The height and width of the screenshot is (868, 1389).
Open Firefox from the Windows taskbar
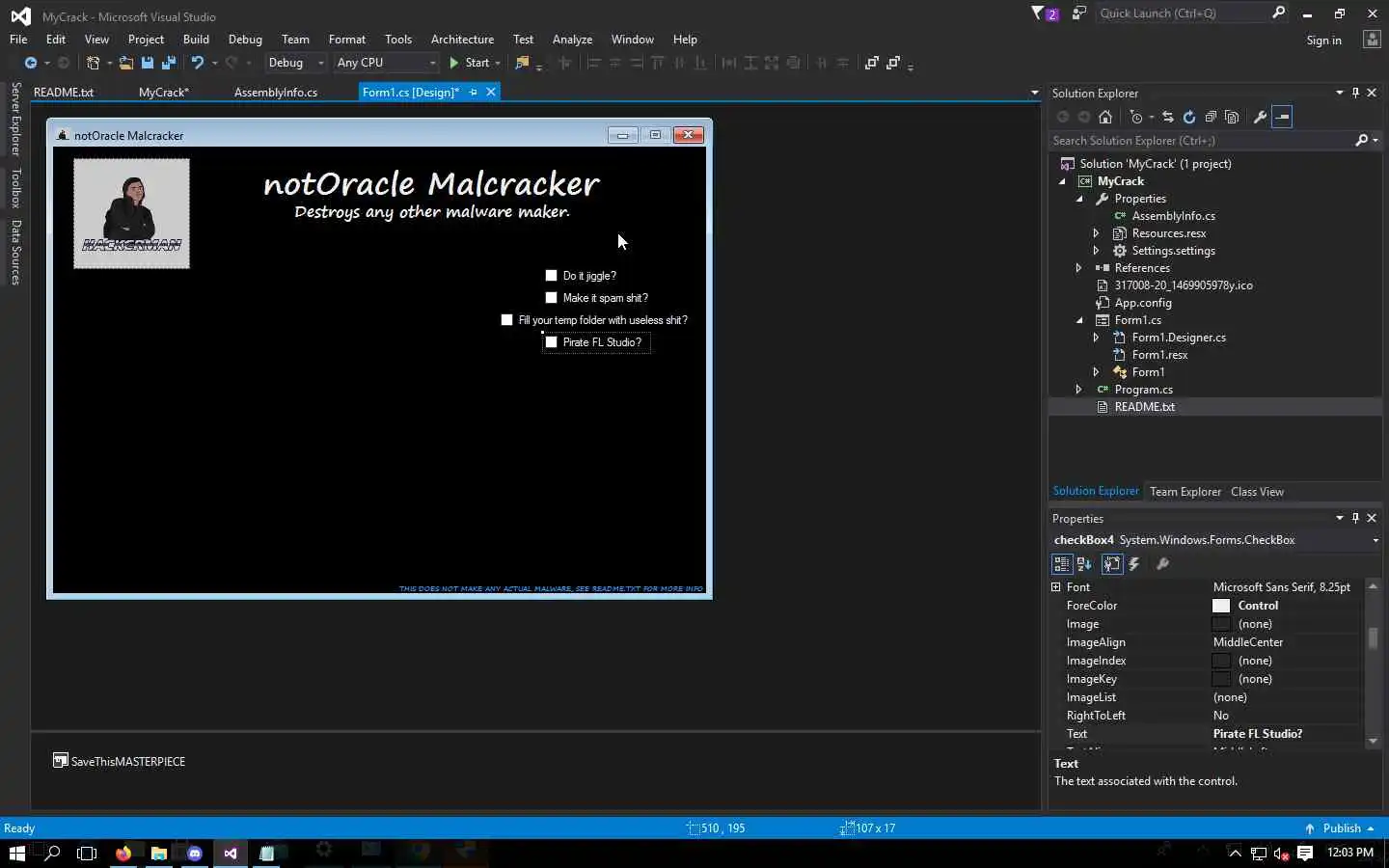coord(123,854)
